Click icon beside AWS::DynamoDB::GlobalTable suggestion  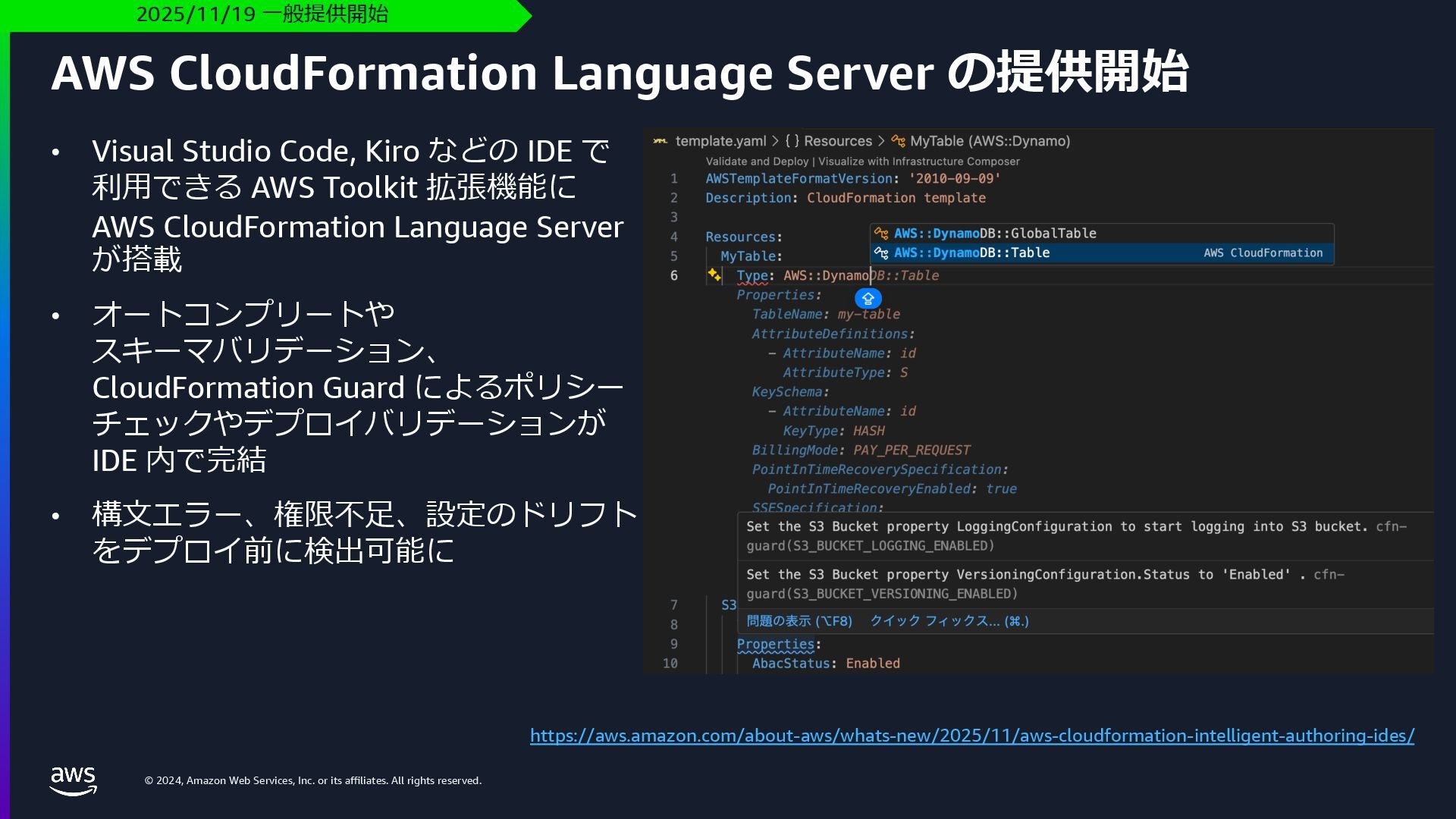click(881, 234)
